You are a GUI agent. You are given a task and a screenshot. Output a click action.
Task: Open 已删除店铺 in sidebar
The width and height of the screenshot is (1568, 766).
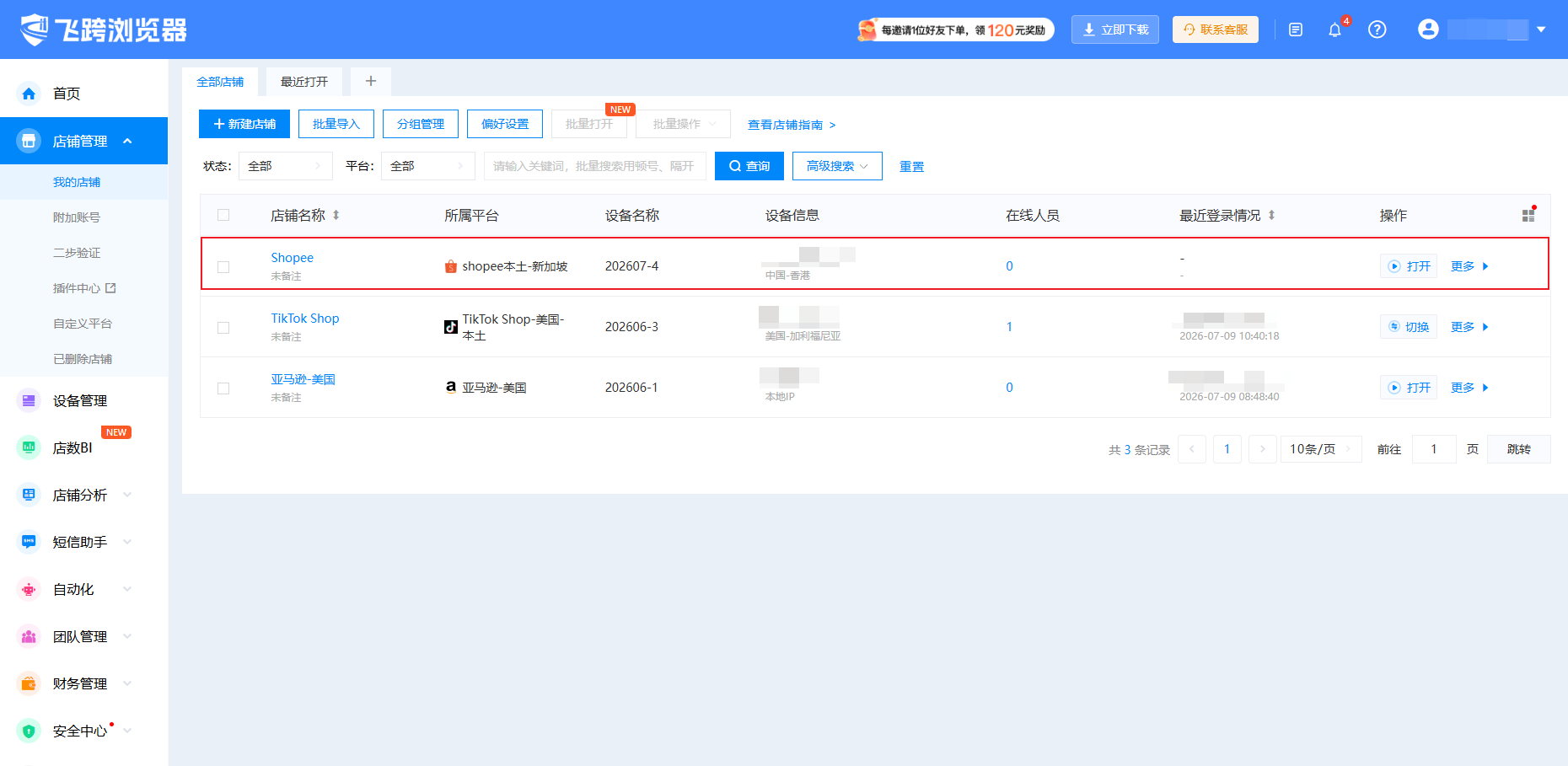coord(84,359)
